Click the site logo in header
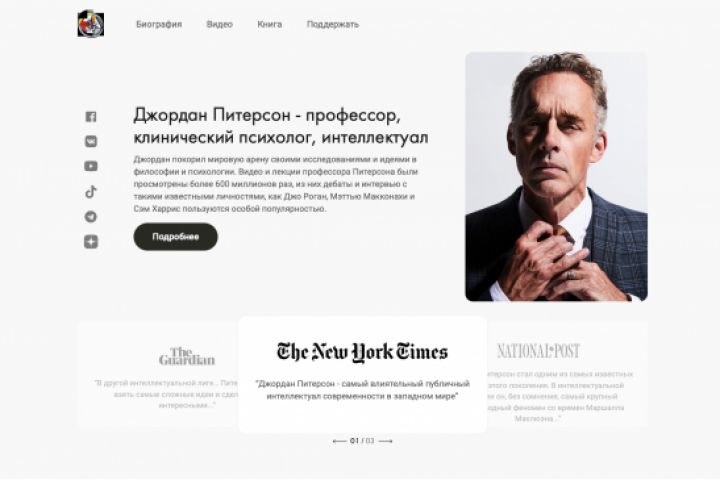 point(91,24)
